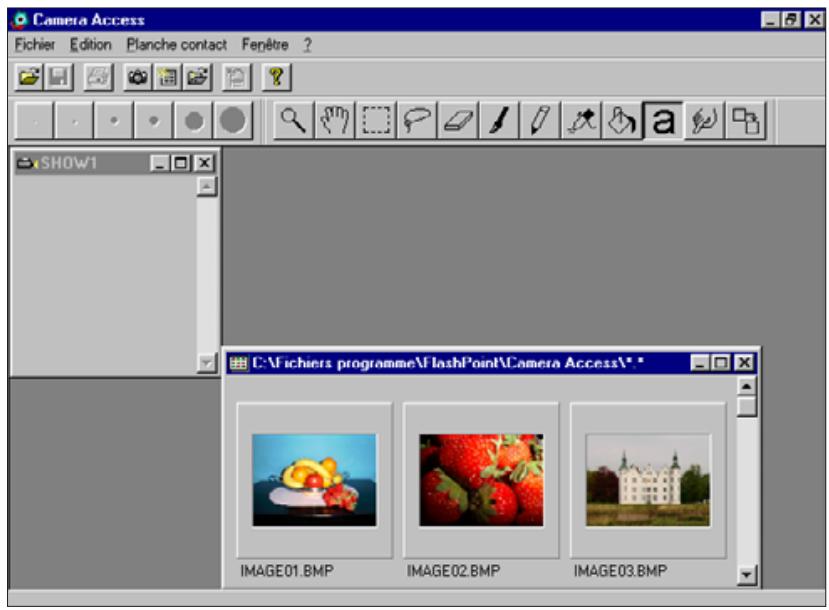Click the overlapping squares color tool
Screen dimensions: 829x610
pos(745,121)
